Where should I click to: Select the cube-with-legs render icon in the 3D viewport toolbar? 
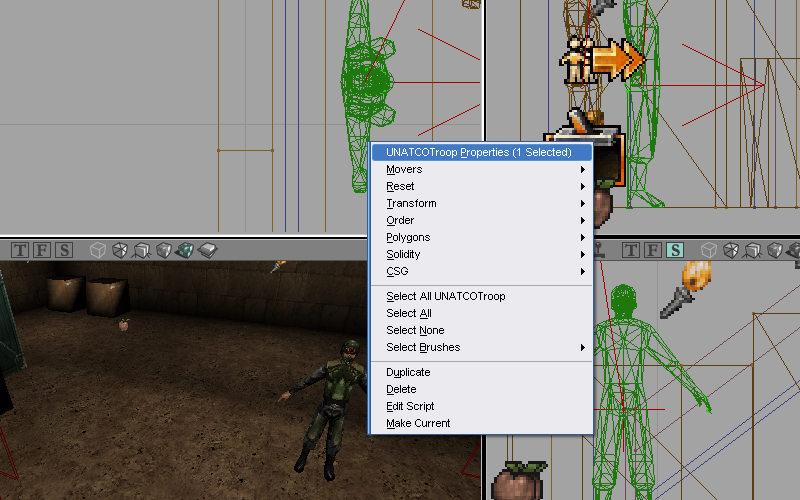[x=141, y=250]
